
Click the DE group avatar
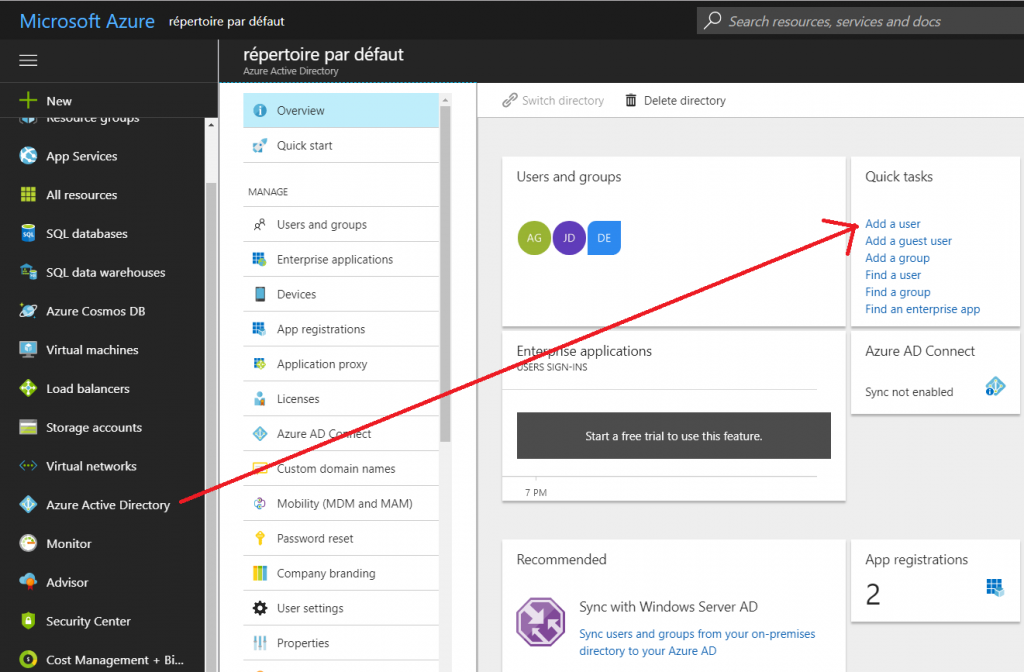pos(604,238)
